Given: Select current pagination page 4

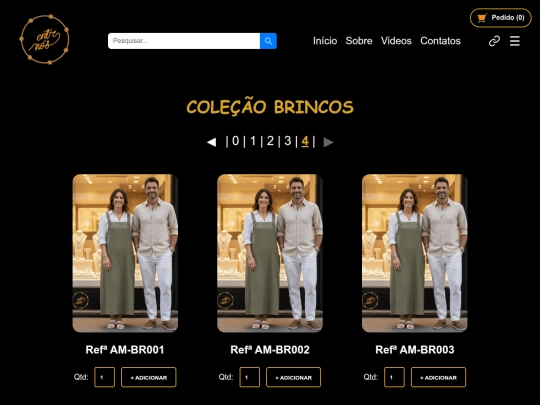Looking at the screenshot, I should point(305,141).
